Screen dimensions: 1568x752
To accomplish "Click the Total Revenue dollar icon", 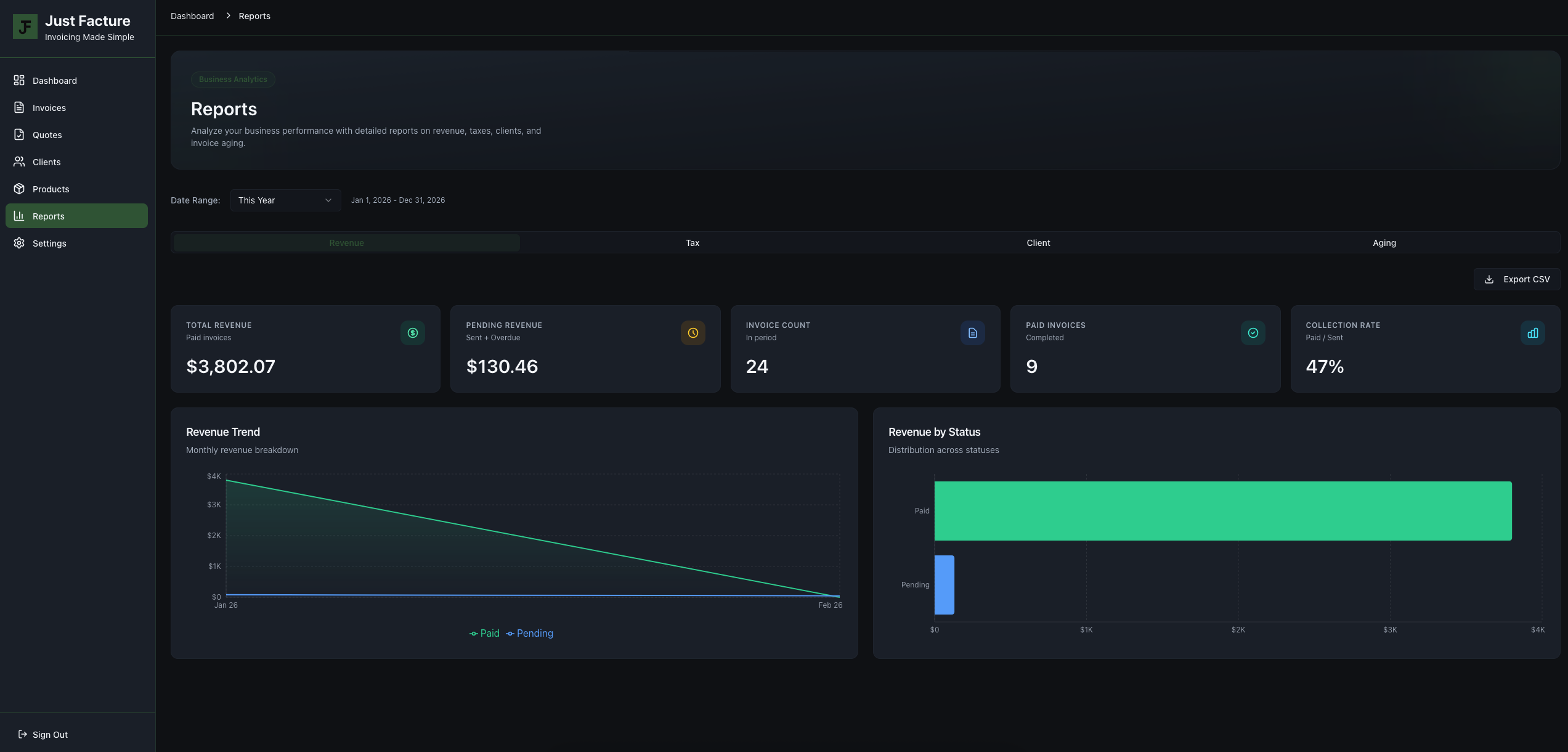I will coord(413,333).
